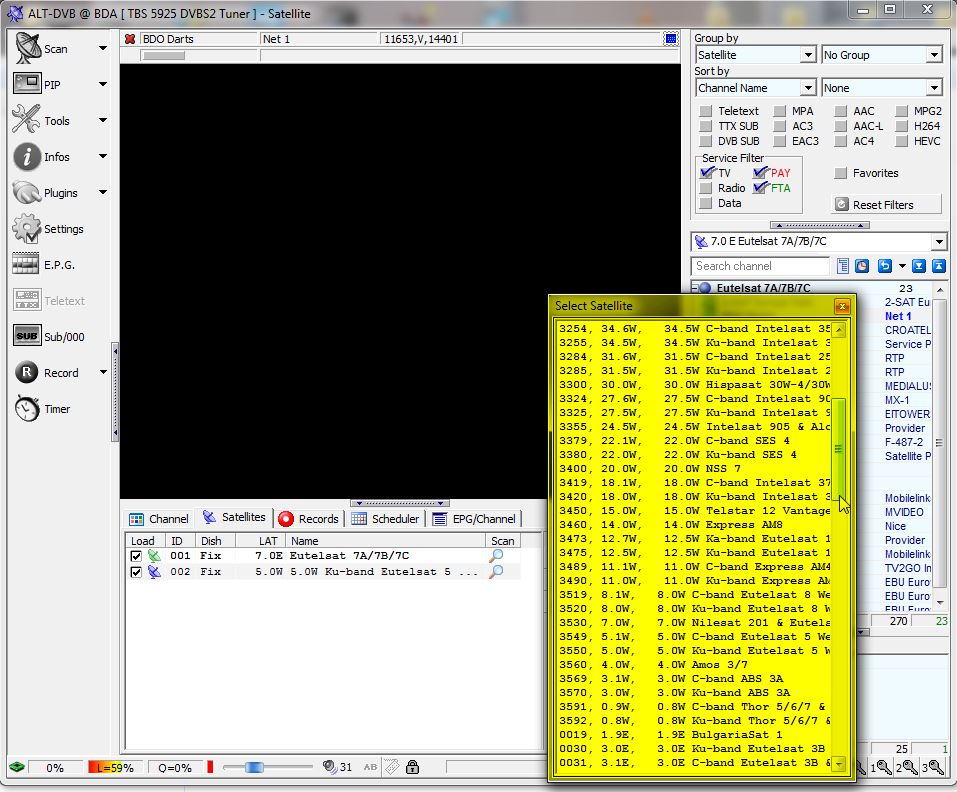This screenshot has width=957, height=792.
Task: Enable the TTX SUB checkbox
Action: [x=706, y=126]
